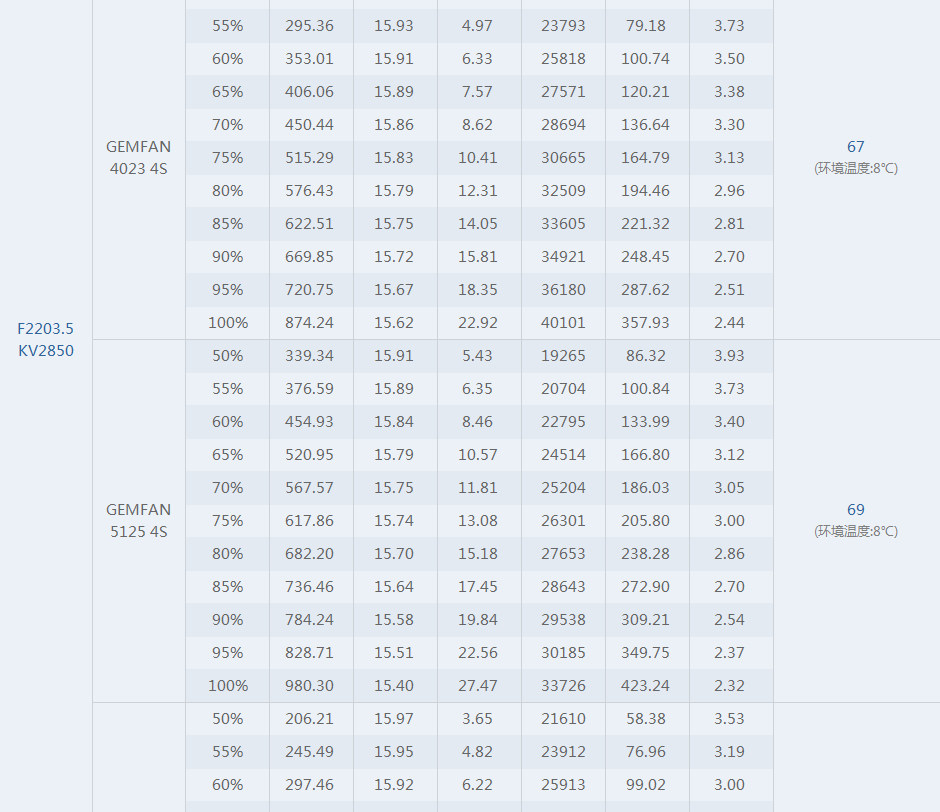Select the RPM cell showing 19265
This screenshot has height=812, width=940.
point(562,356)
